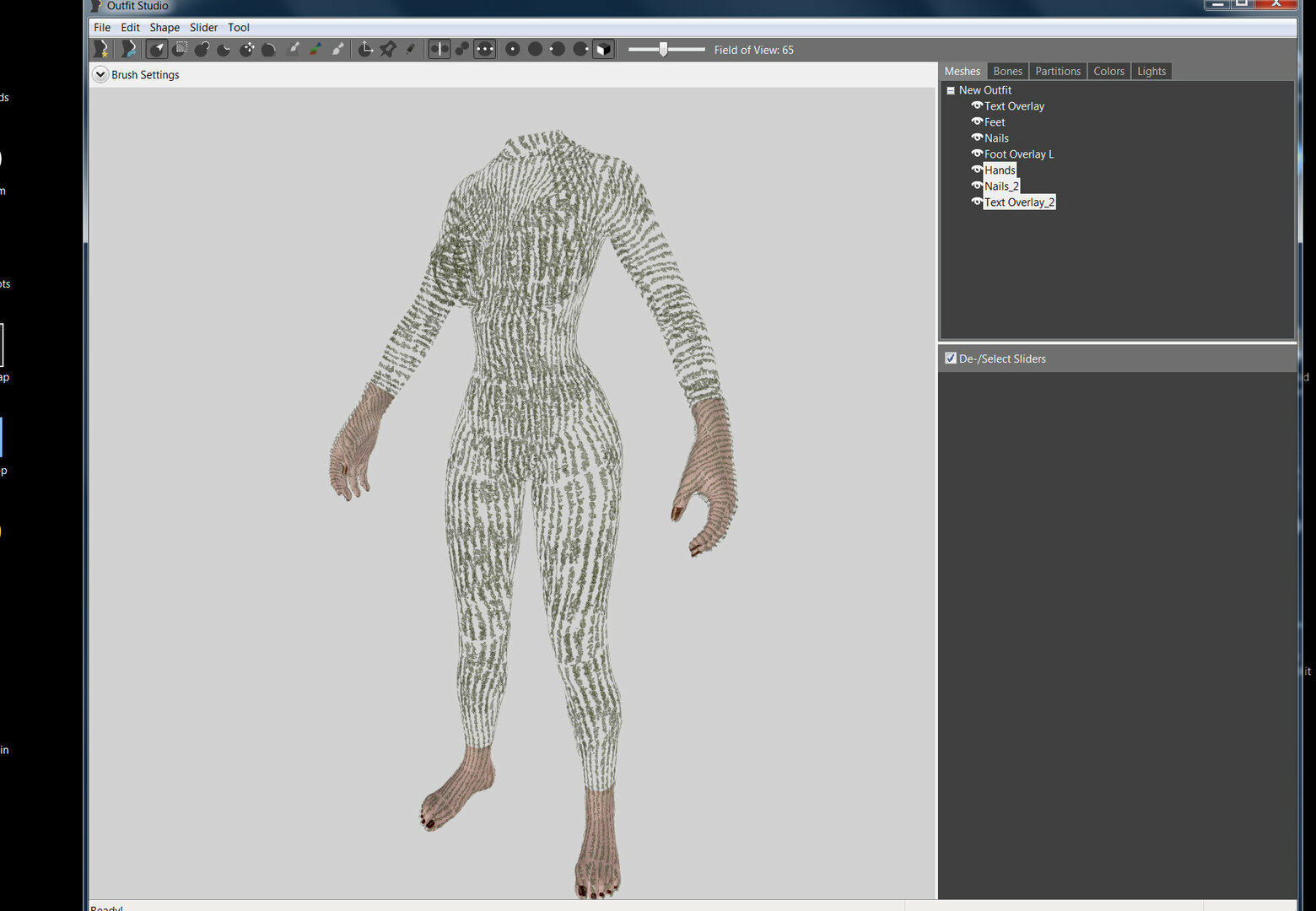Select the Text Overlay_2 mesh name
This screenshot has width=1316, height=911.
point(1019,202)
